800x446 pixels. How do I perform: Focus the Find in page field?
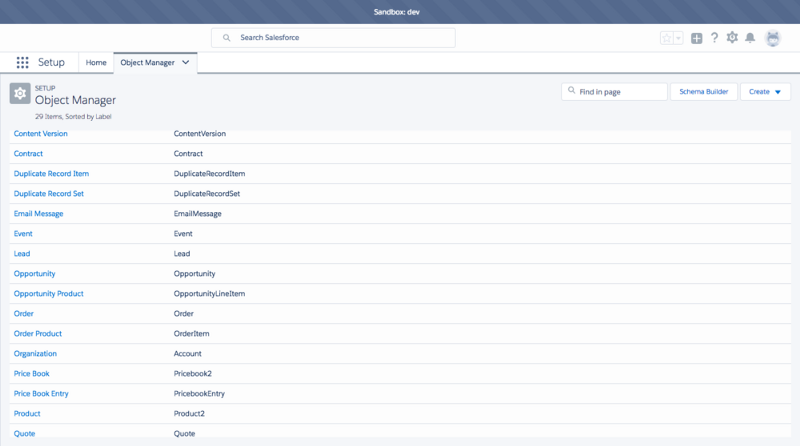coord(614,92)
